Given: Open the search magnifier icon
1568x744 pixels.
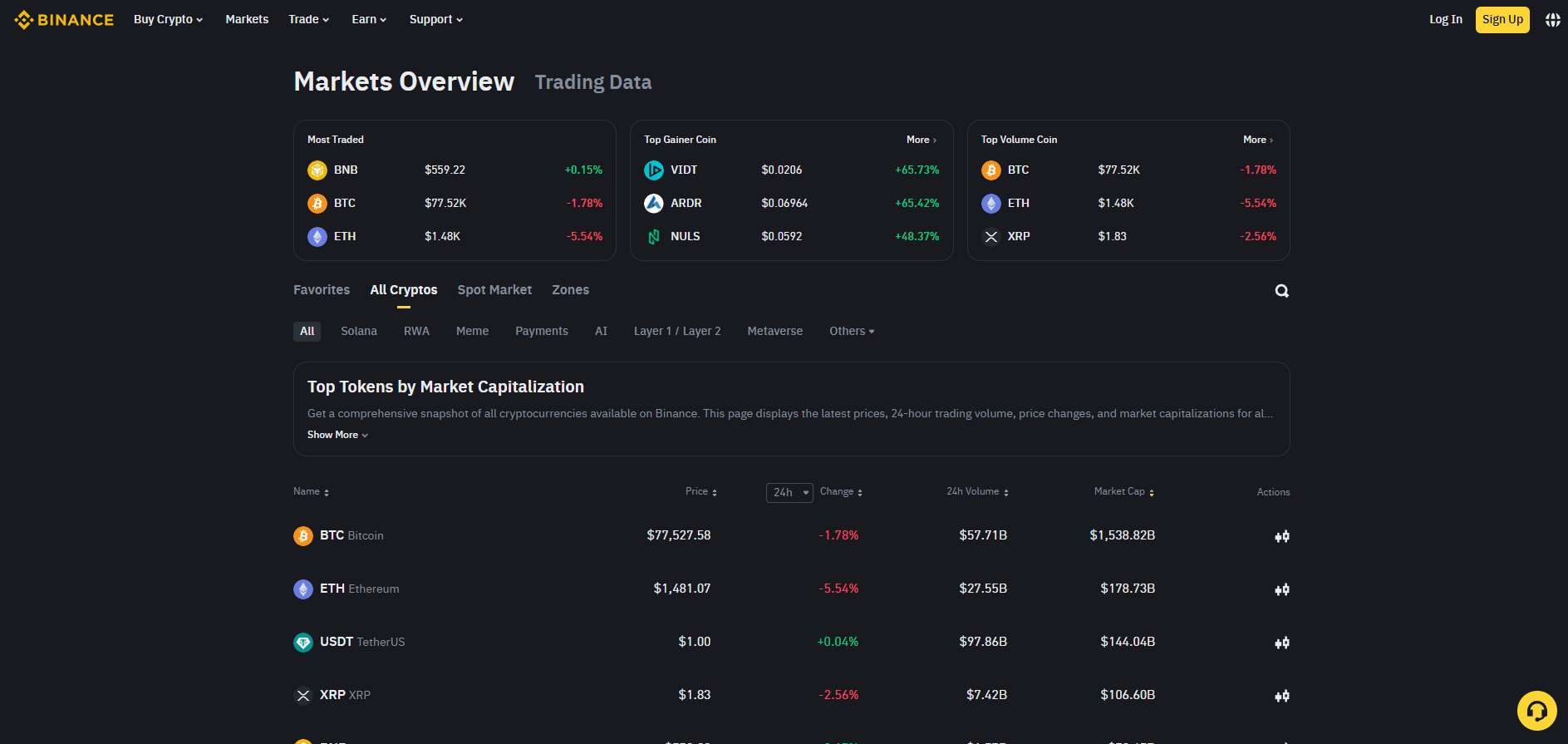Looking at the screenshot, I should click(x=1282, y=291).
